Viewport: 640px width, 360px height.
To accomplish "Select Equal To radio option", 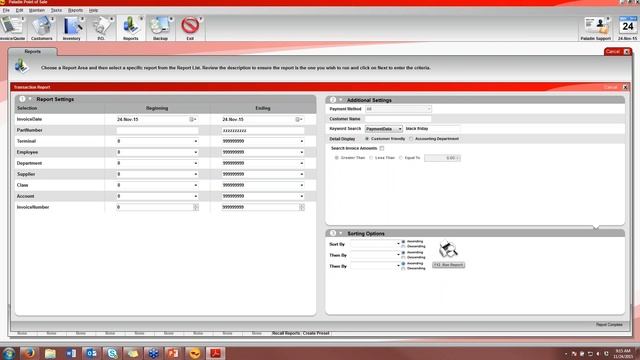I will [401, 158].
